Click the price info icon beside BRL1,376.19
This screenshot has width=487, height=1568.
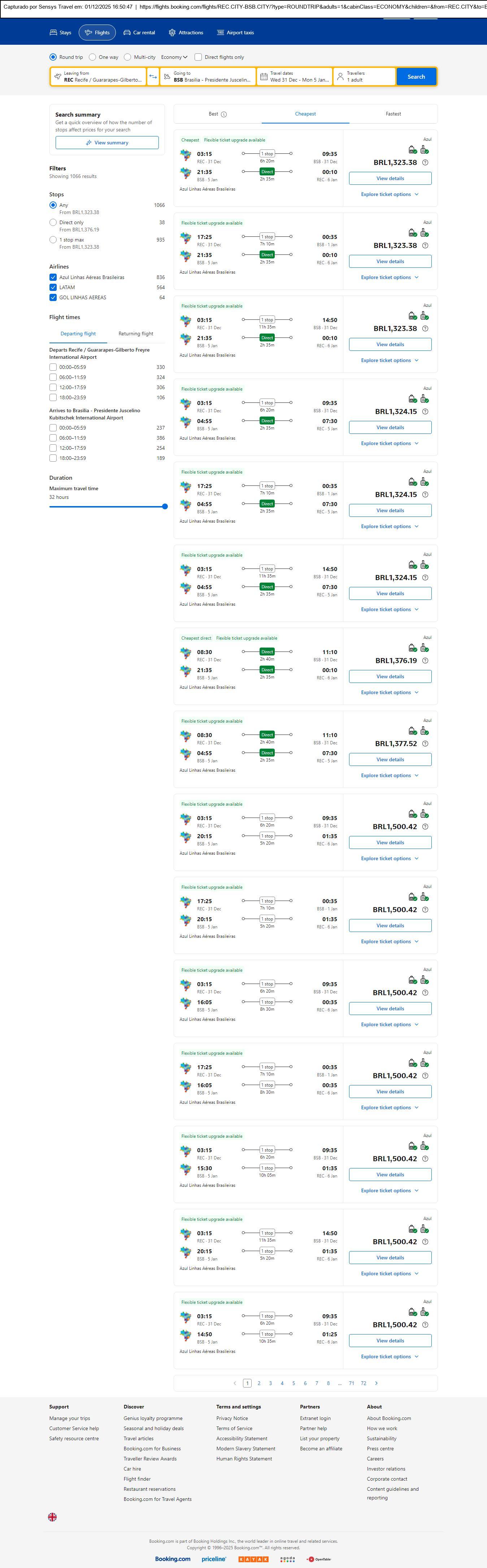tap(425, 661)
